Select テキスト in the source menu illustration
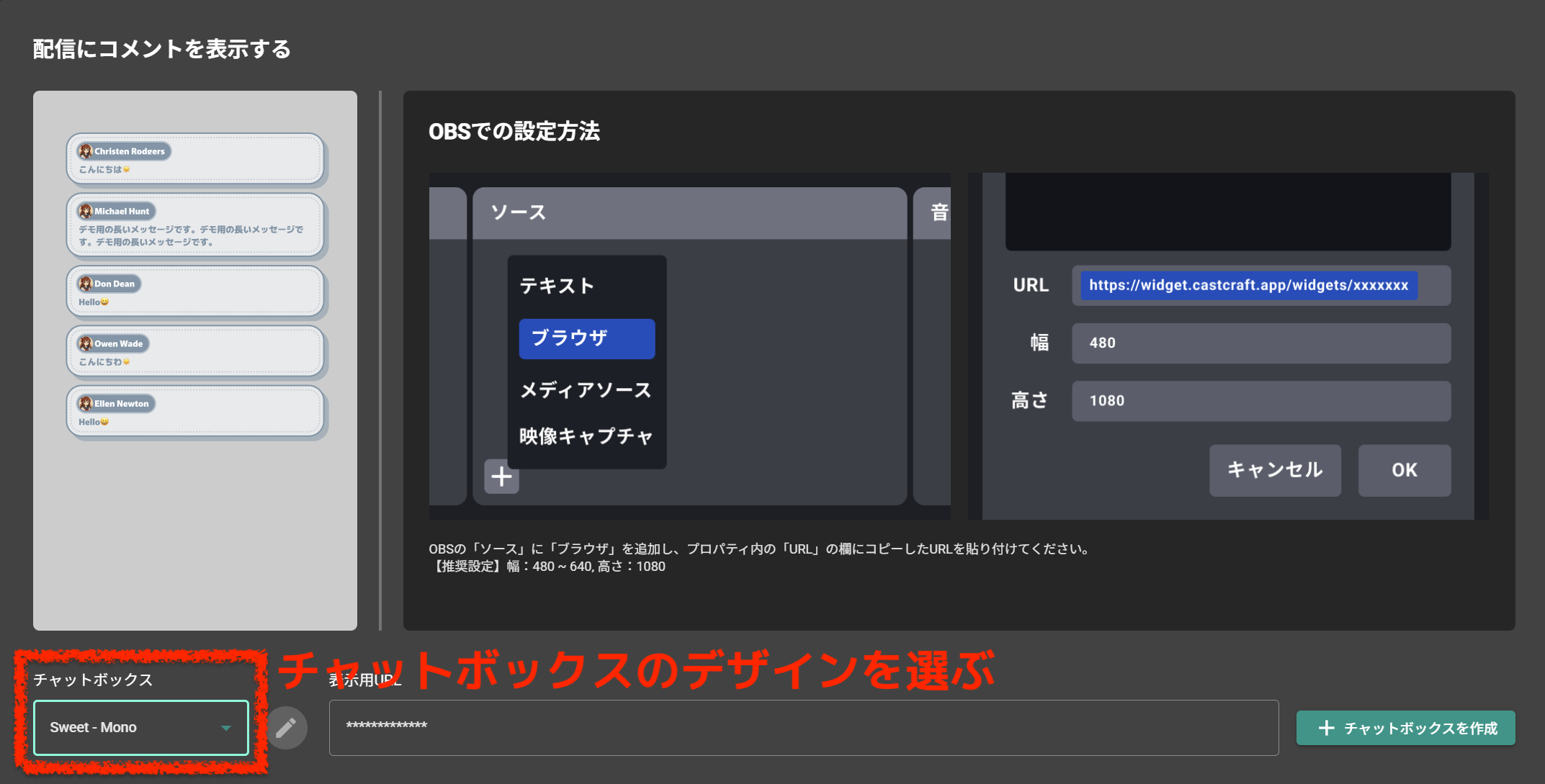 (557, 286)
